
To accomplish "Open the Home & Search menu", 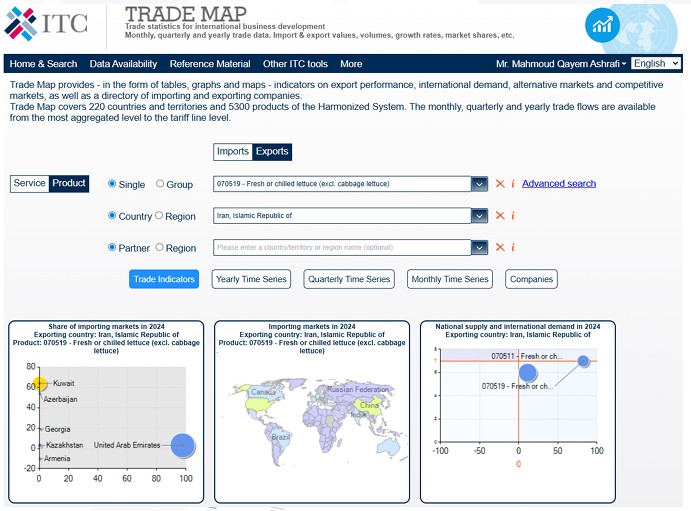I will [x=43, y=64].
